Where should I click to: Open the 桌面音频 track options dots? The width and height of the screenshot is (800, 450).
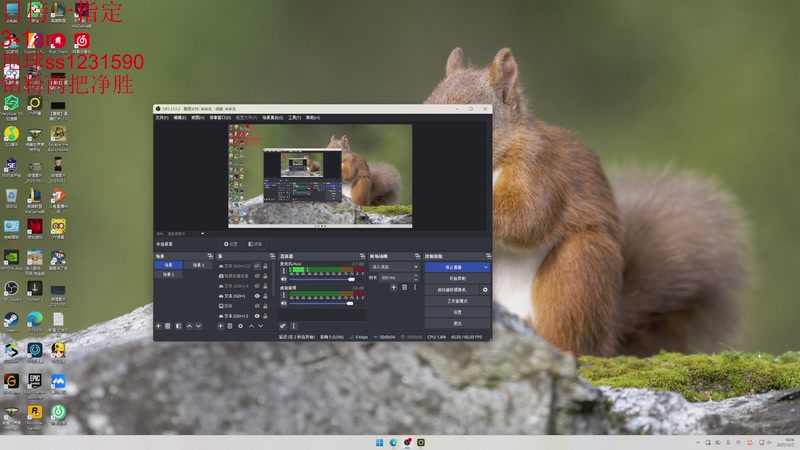(x=284, y=295)
